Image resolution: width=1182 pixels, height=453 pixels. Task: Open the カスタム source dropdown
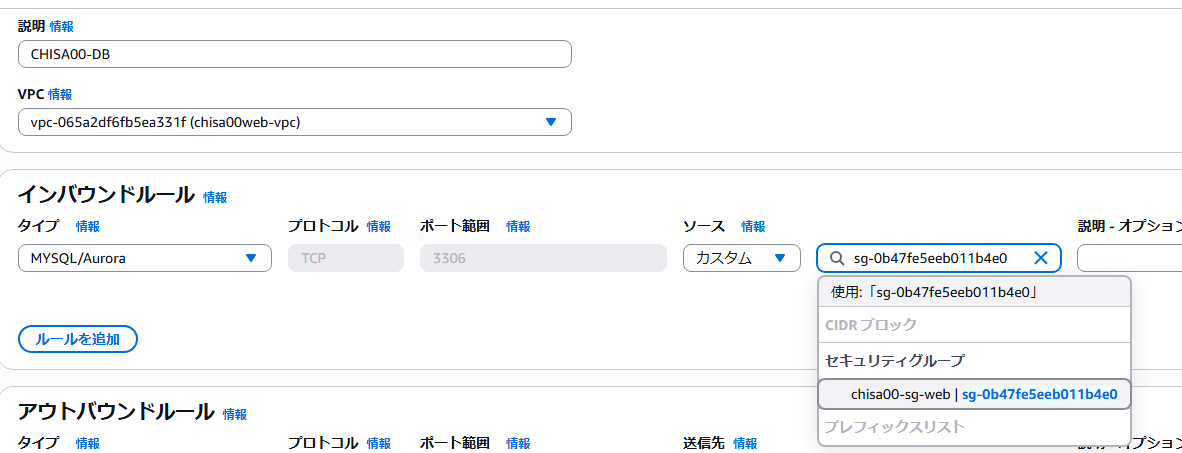(x=741, y=258)
